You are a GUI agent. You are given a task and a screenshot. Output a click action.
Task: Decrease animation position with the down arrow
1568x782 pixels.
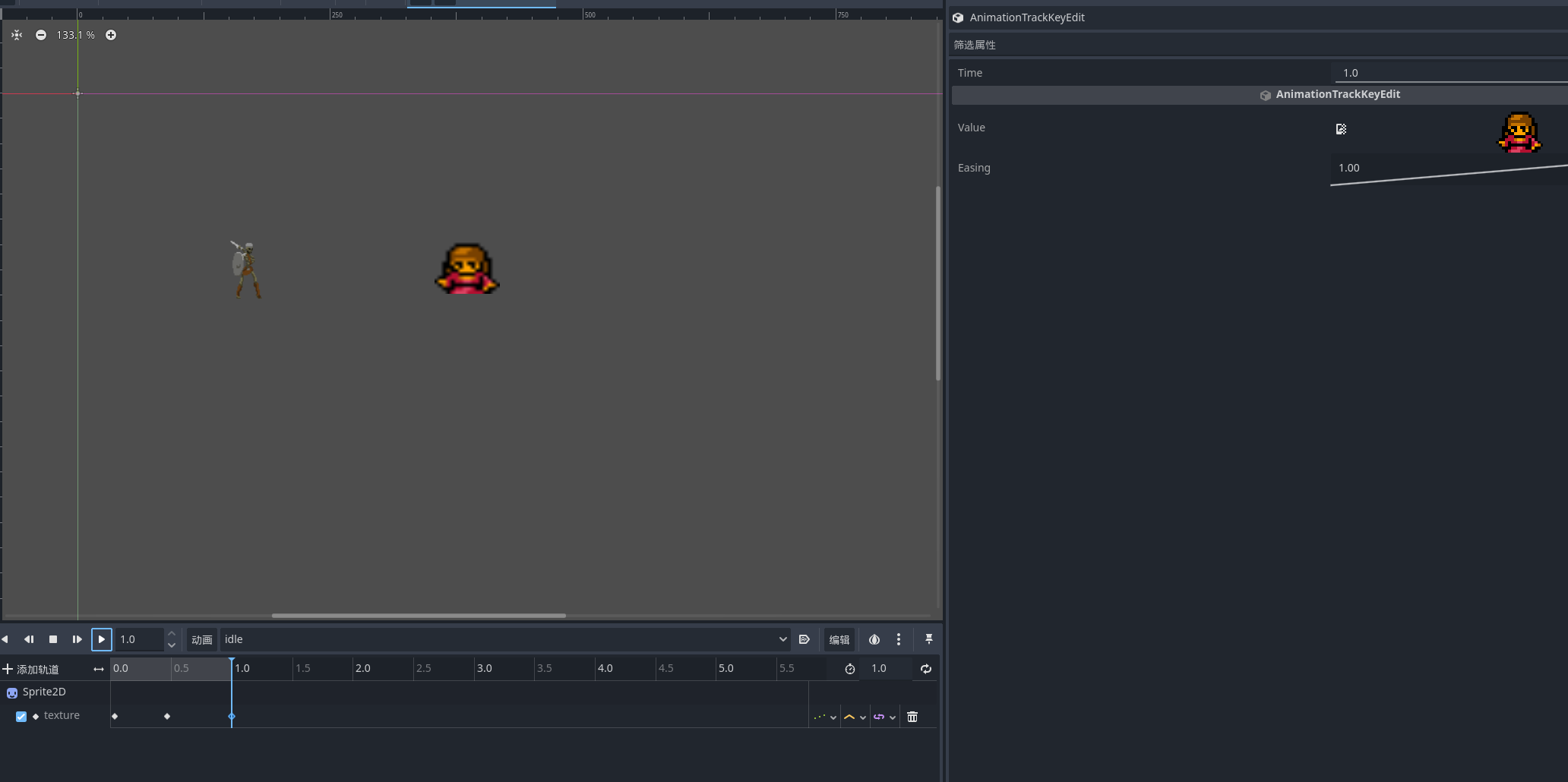(172, 645)
